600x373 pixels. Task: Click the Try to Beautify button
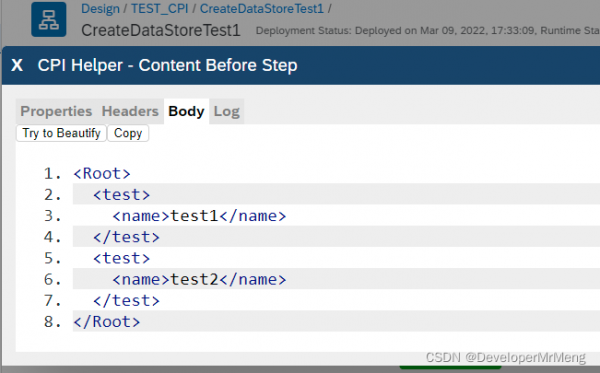pyautogui.click(x=61, y=133)
